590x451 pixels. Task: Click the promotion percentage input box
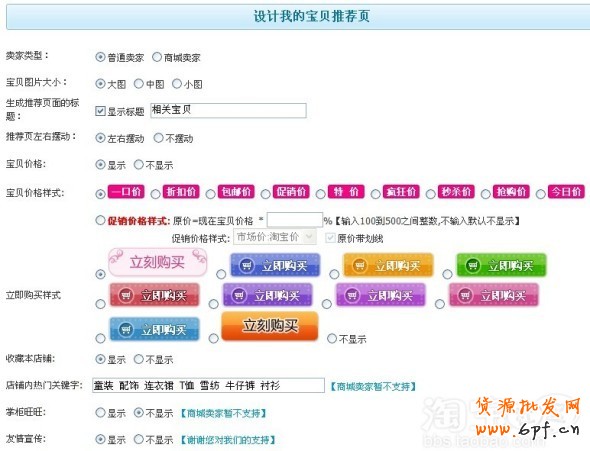click(295, 220)
